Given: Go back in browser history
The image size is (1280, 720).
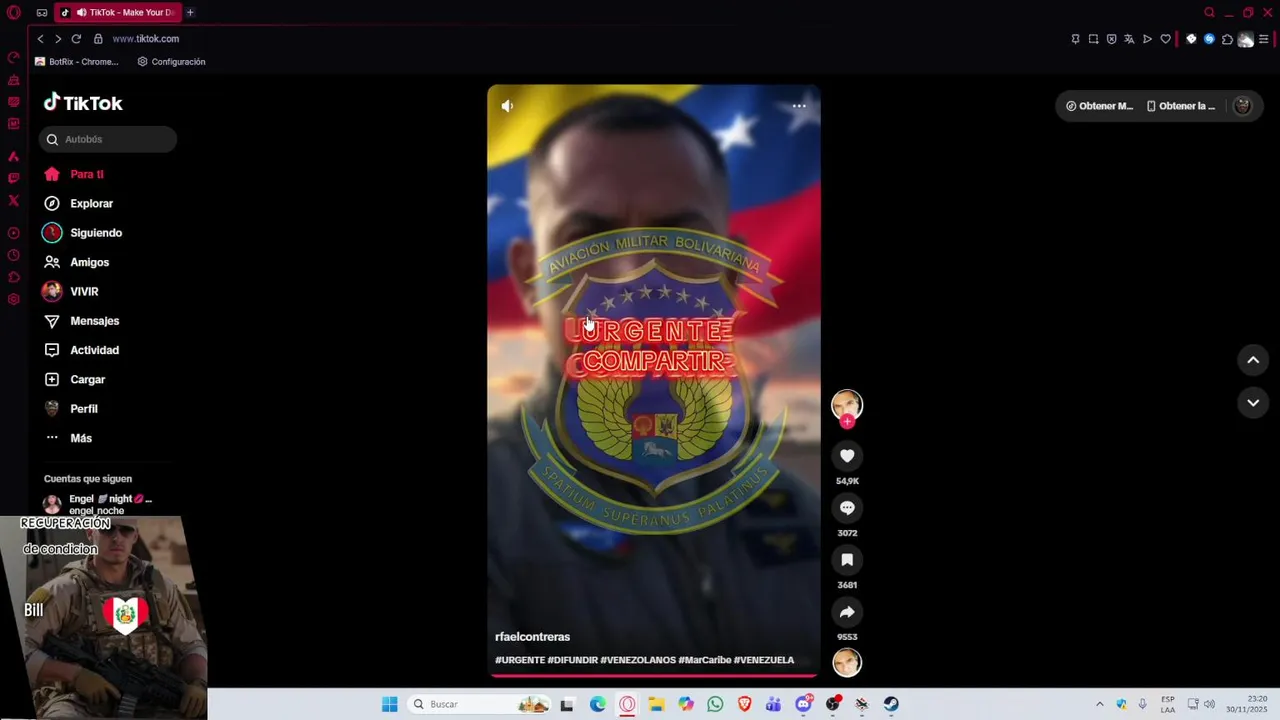Looking at the screenshot, I should tap(40, 39).
